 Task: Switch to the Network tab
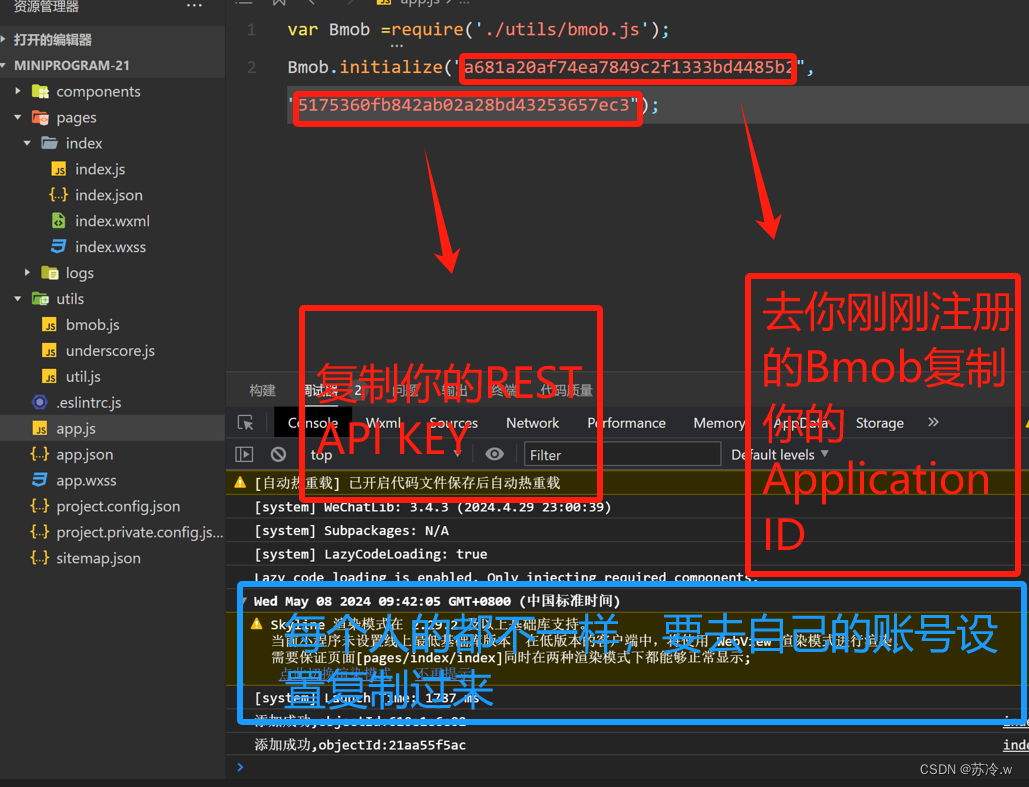(x=532, y=423)
